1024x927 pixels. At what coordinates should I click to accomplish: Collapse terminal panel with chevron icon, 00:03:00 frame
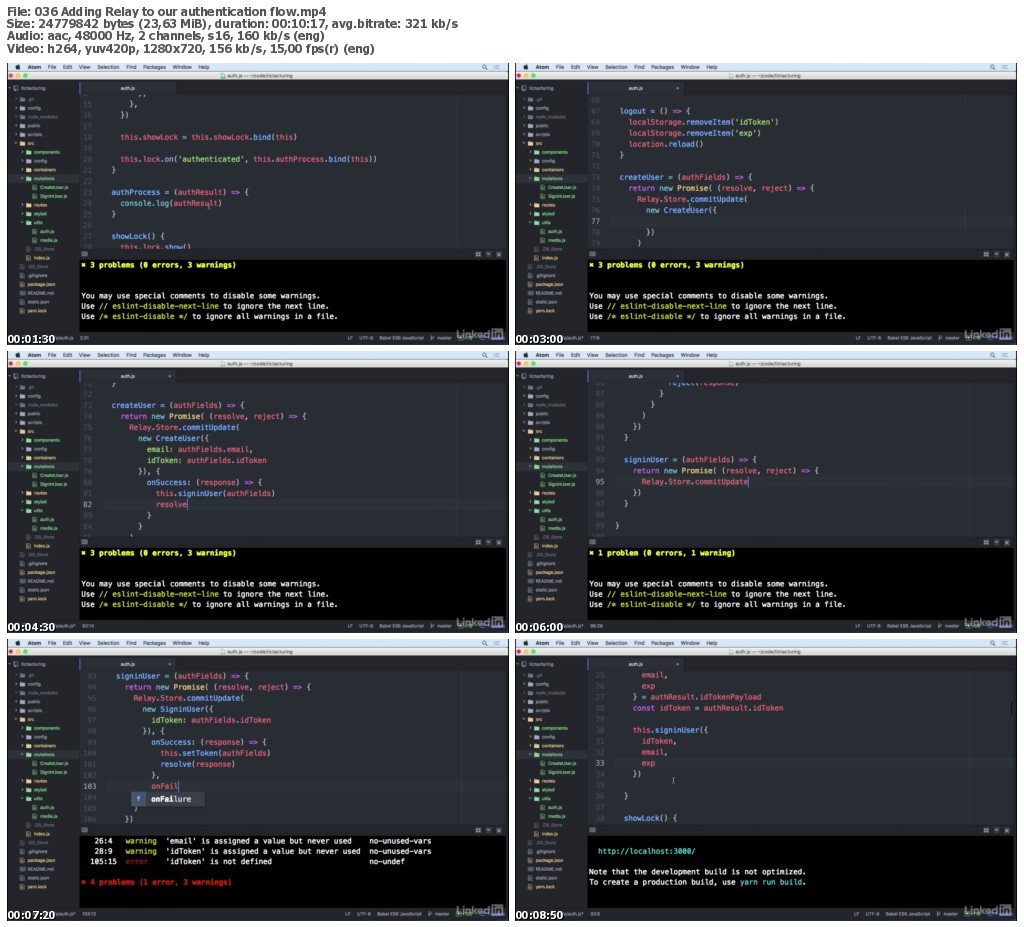(997, 254)
